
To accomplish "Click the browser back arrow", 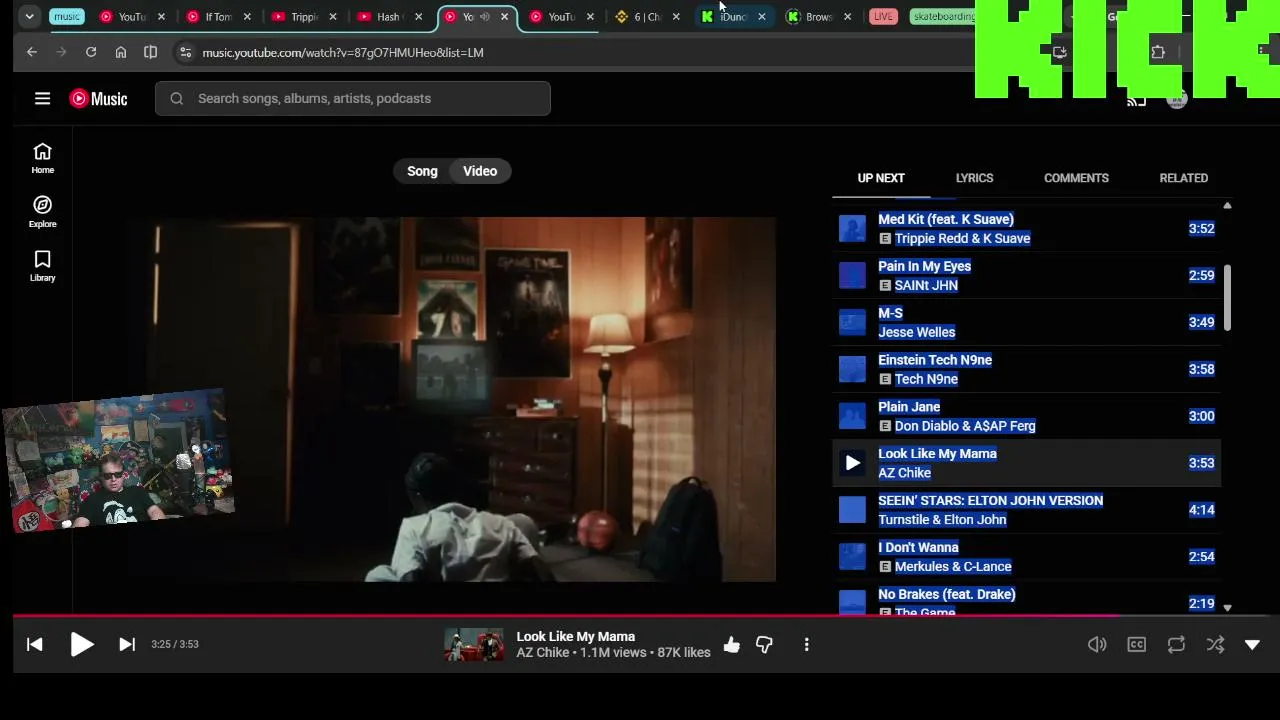I will pyautogui.click(x=32, y=52).
